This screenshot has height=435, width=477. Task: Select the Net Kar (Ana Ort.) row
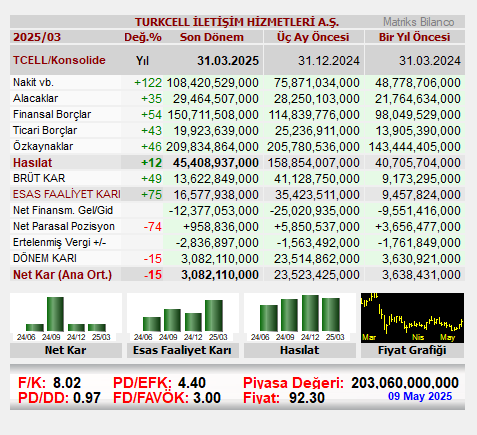tap(237, 275)
